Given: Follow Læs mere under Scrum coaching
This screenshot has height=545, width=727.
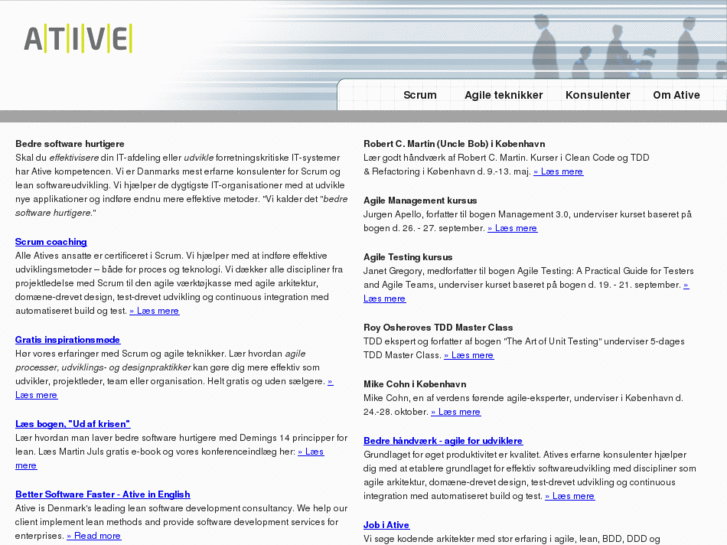Looking at the screenshot, I should click(154, 311).
